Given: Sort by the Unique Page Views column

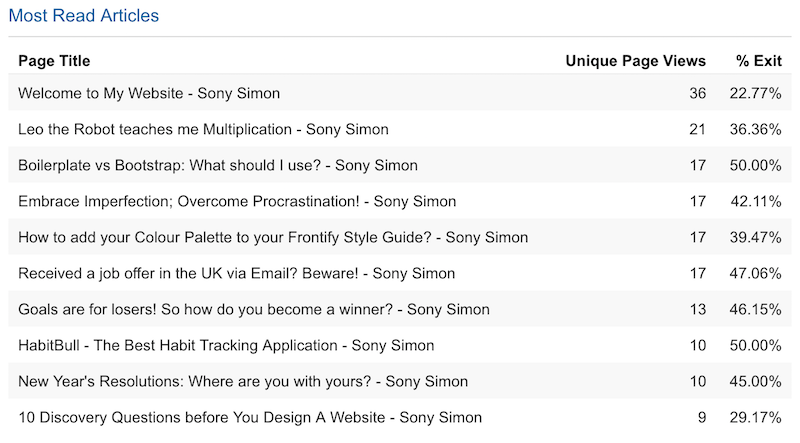Looking at the screenshot, I should tap(635, 61).
